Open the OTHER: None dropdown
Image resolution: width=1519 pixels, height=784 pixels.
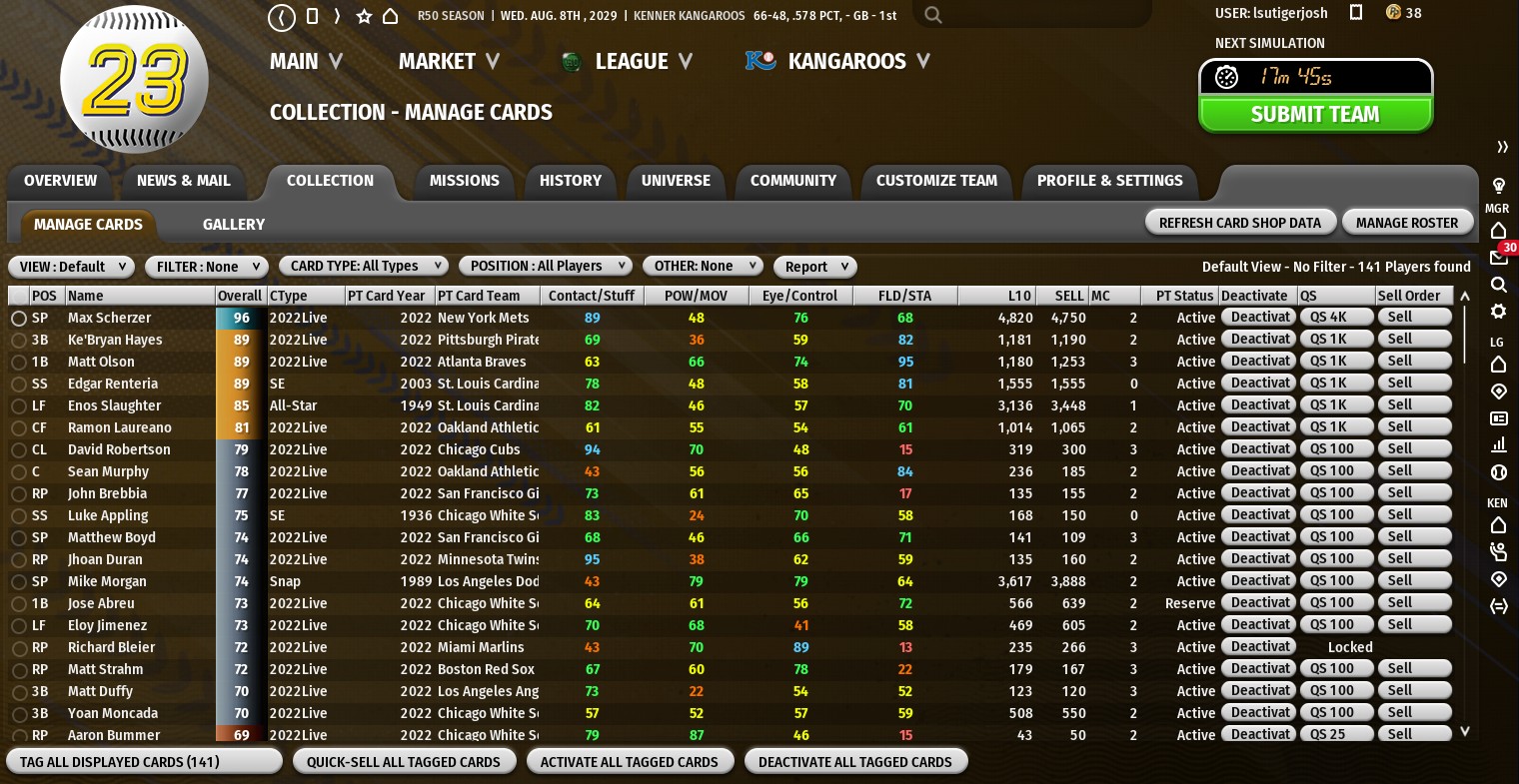[704, 266]
